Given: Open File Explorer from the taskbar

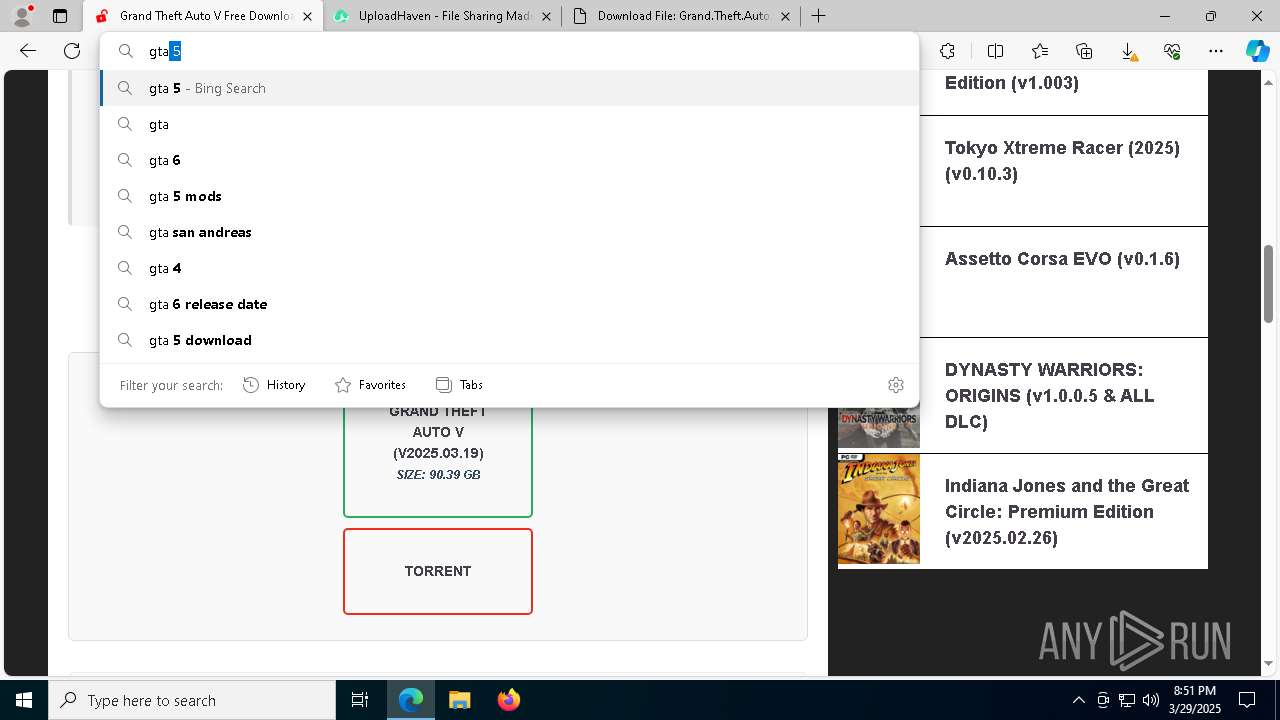Looking at the screenshot, I should [x=459, y=700].
